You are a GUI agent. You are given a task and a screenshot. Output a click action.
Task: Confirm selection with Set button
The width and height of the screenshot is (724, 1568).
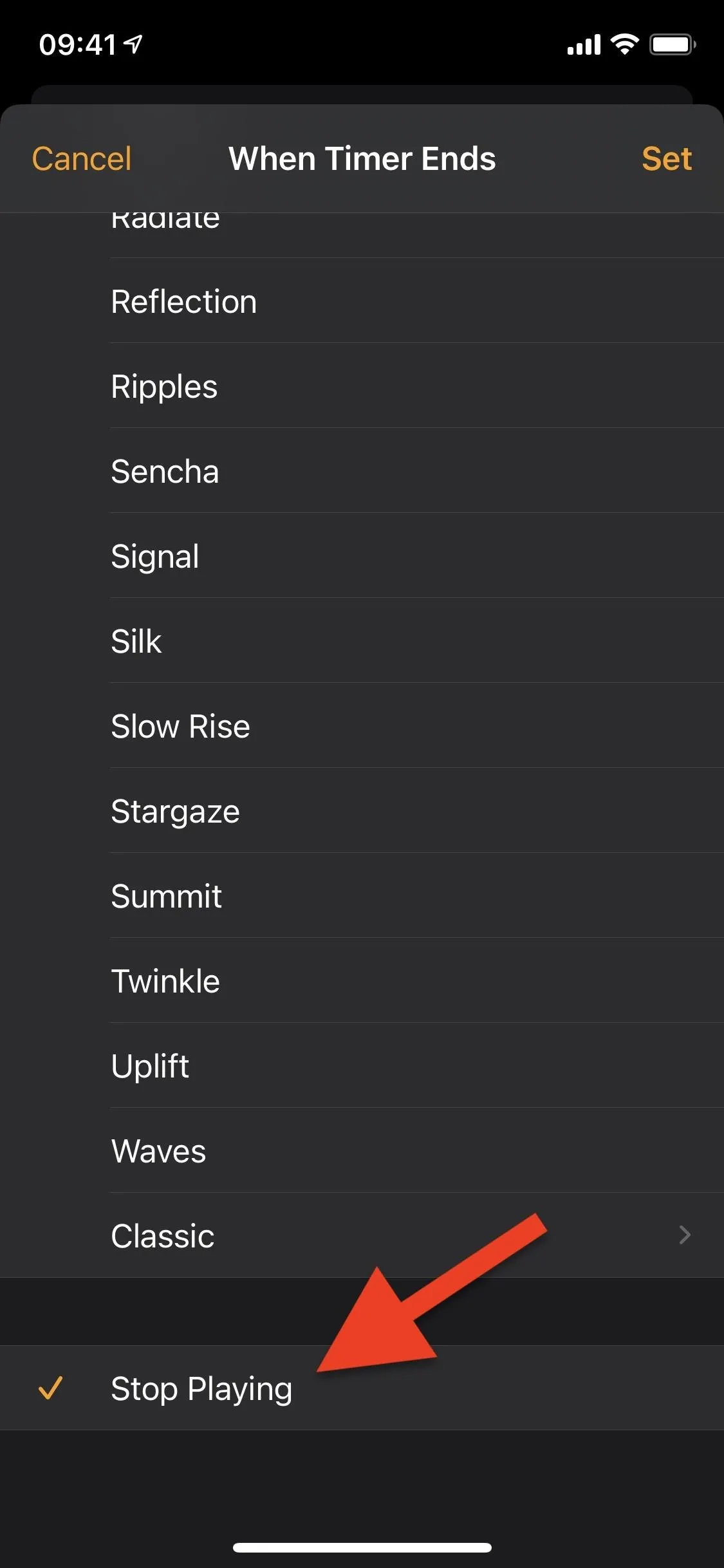[x=667, y=159]
